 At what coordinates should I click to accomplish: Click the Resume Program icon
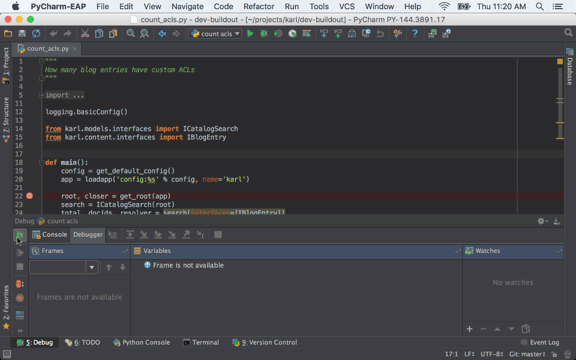(x=20, y=252)
